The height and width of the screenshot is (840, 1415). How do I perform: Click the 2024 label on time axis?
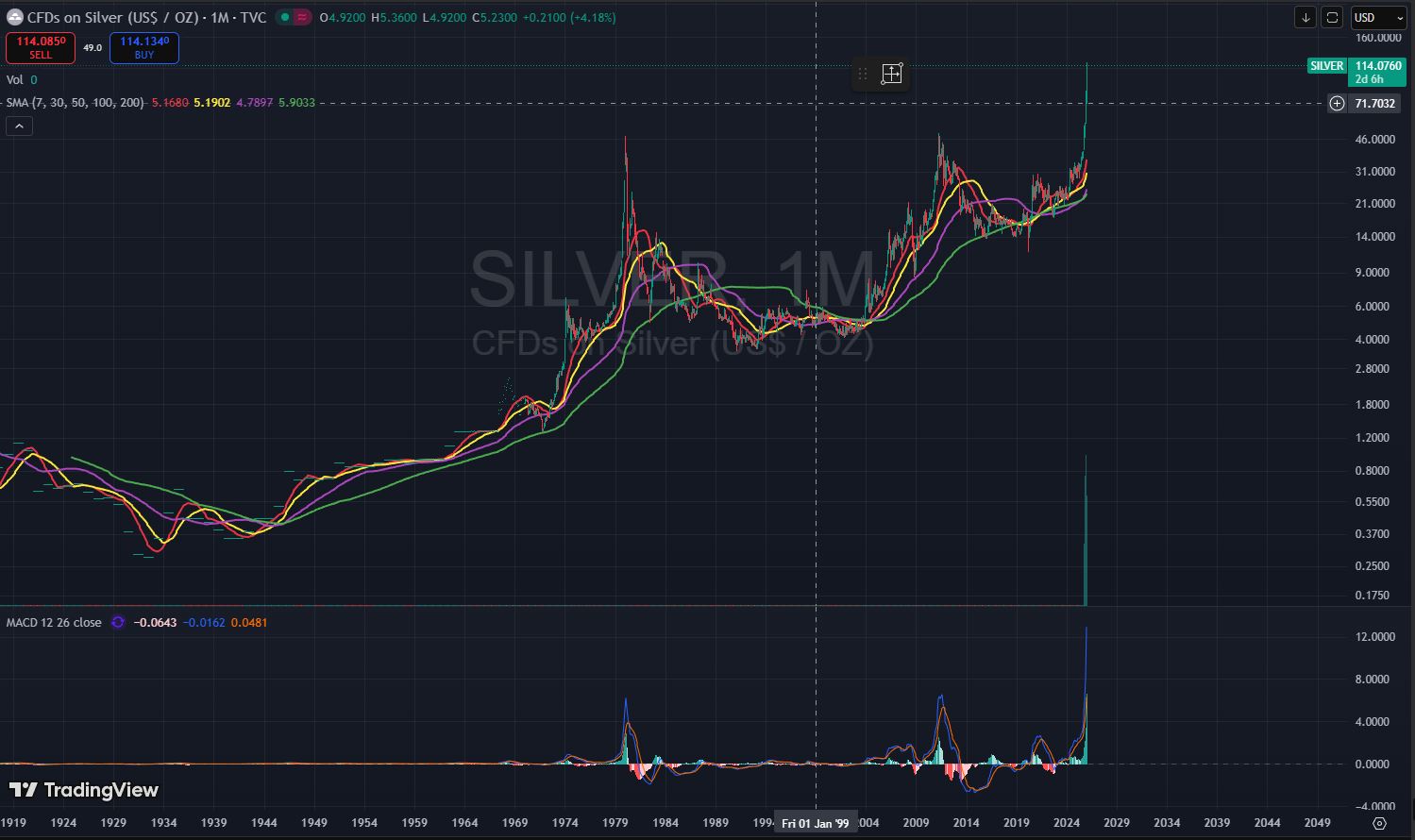click(1067, 823)
